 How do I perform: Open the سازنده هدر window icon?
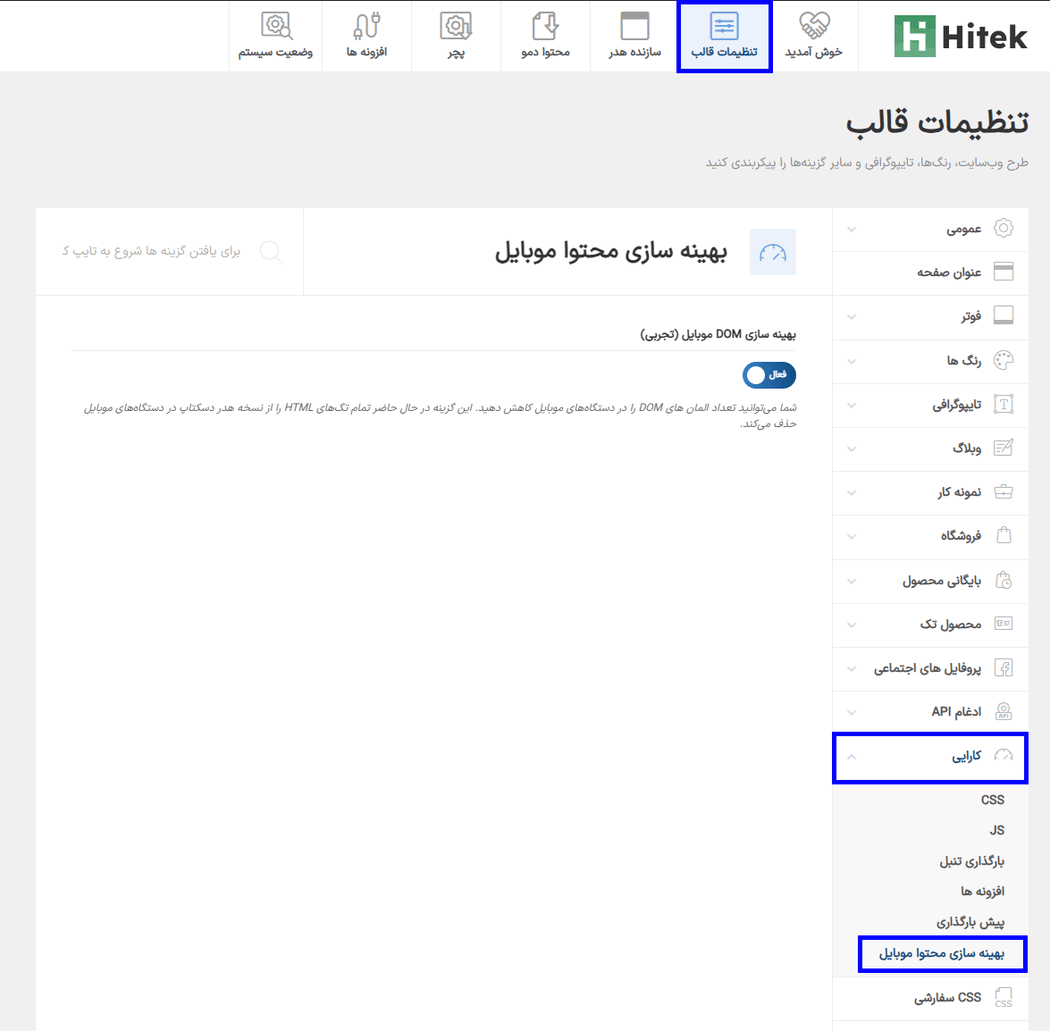point(634,26)
